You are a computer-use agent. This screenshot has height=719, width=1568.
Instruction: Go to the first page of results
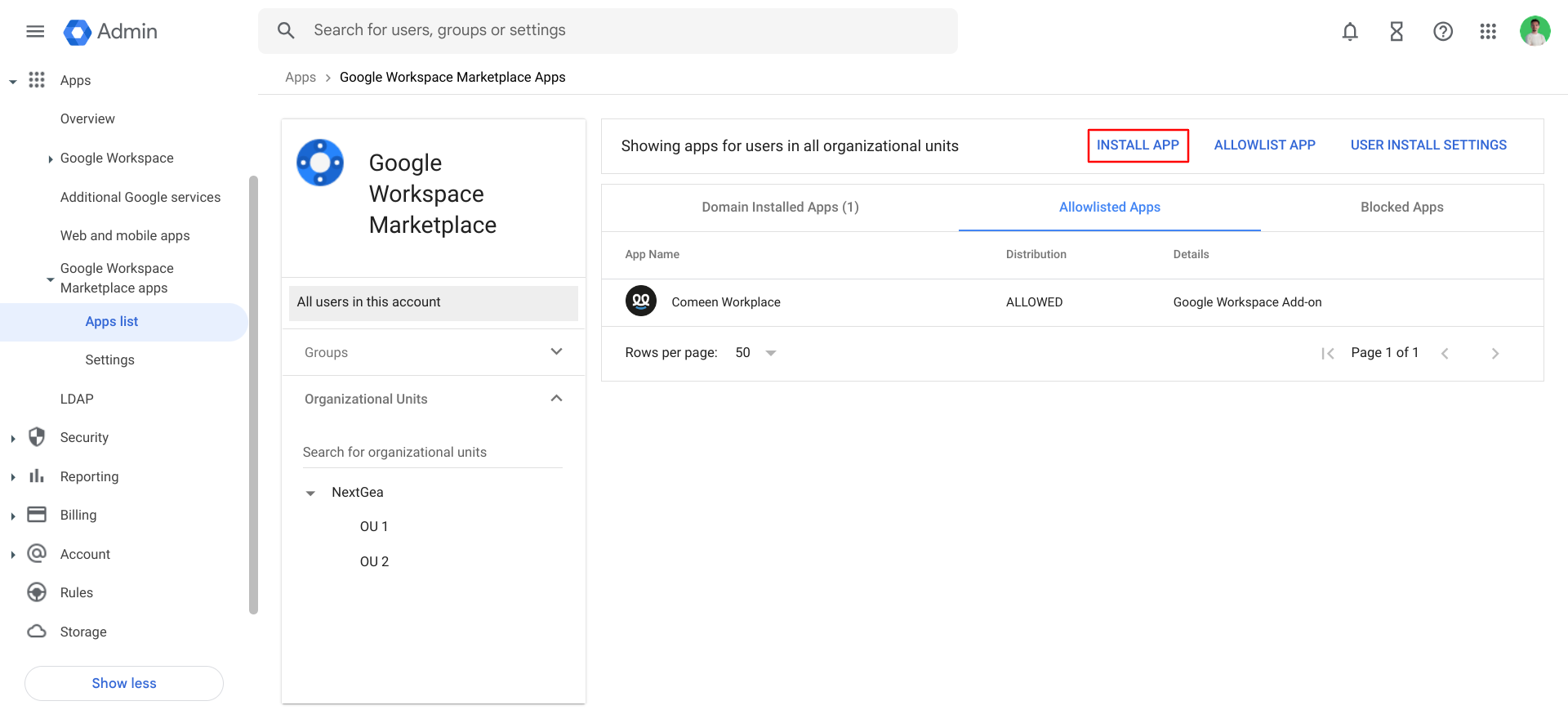point(1328,353)
